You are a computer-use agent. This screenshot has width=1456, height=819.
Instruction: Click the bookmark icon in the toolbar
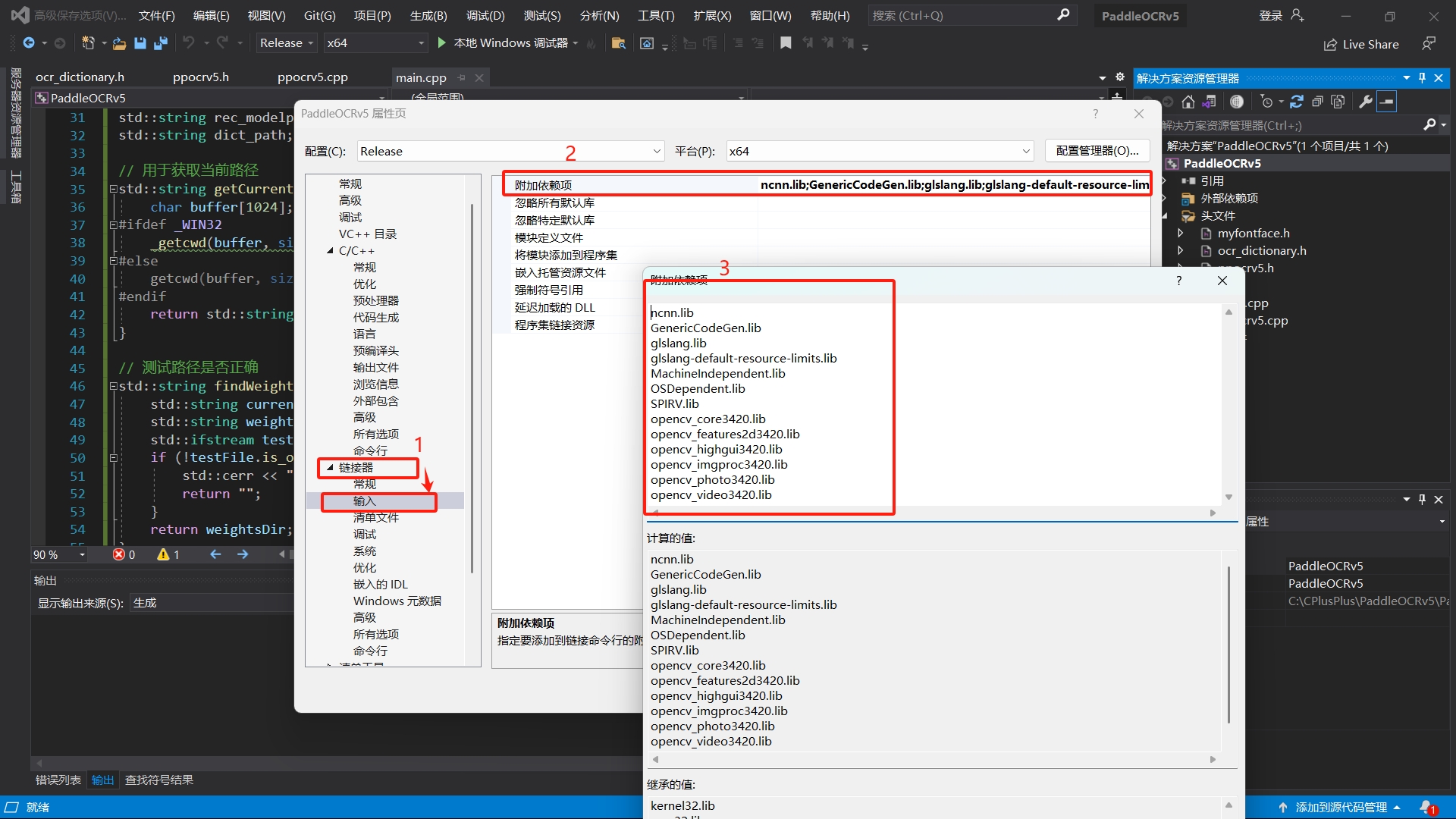[x=786, y=43]
